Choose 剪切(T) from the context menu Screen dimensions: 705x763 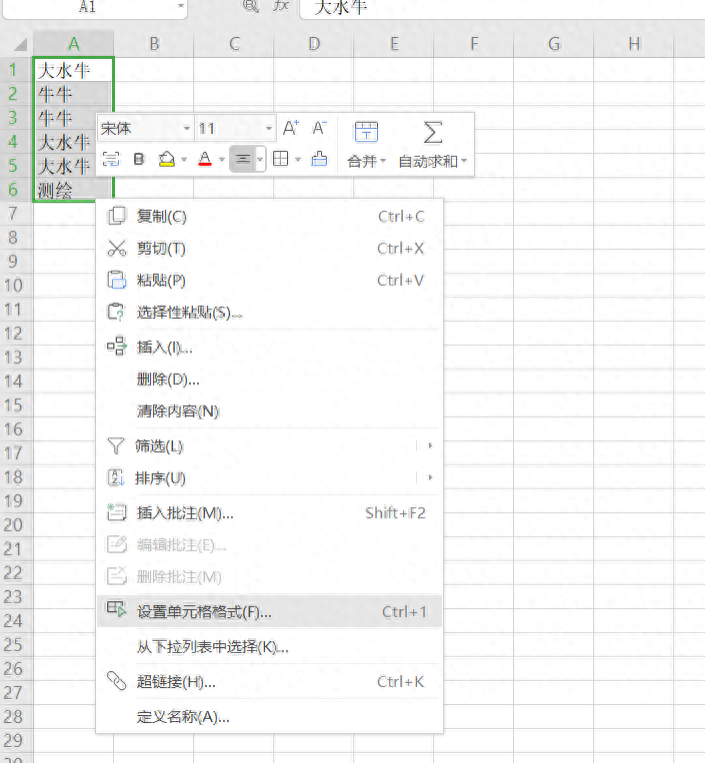coord(270,249)
